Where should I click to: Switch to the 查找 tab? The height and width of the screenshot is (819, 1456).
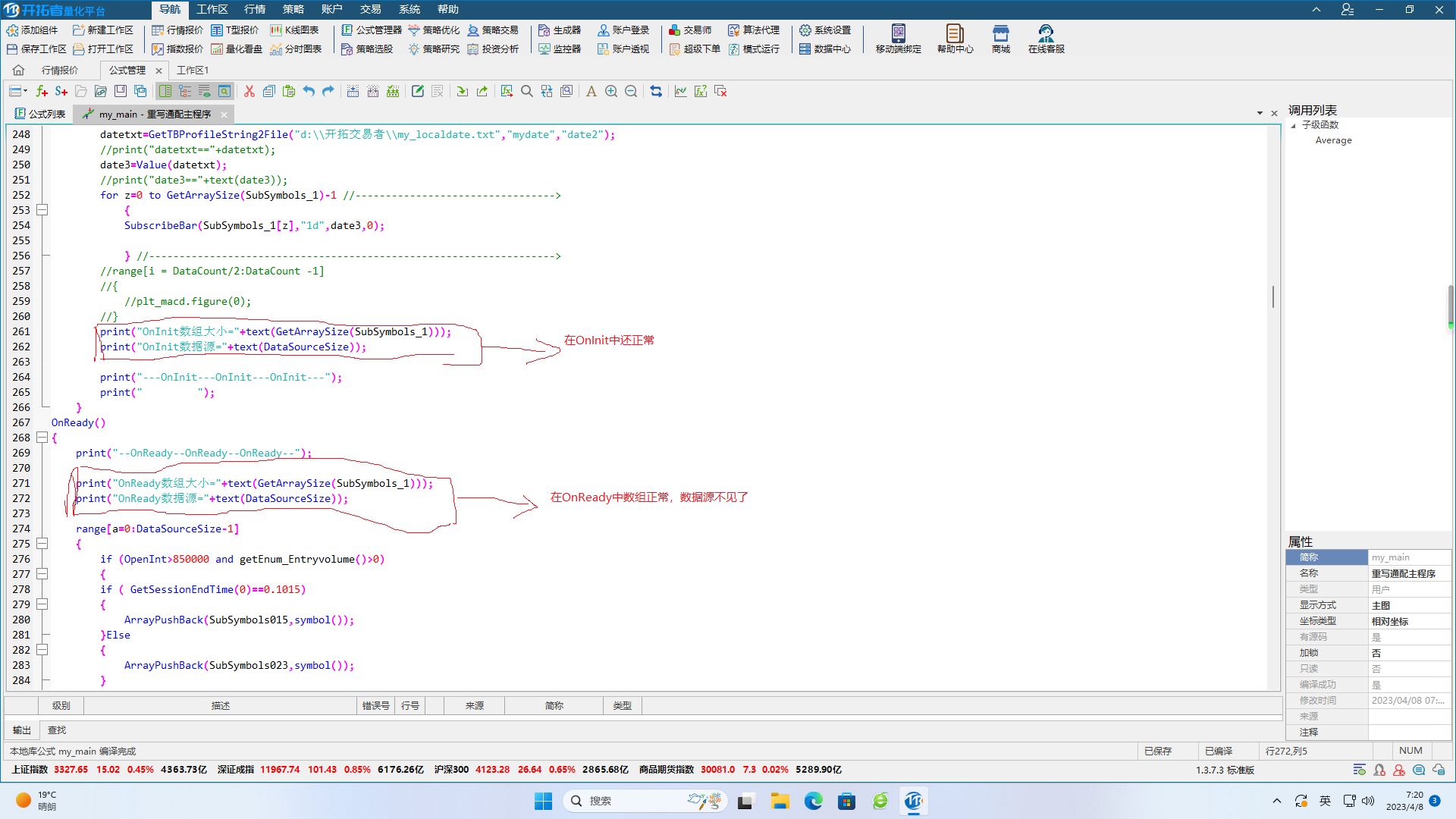(x=57, y=730)
